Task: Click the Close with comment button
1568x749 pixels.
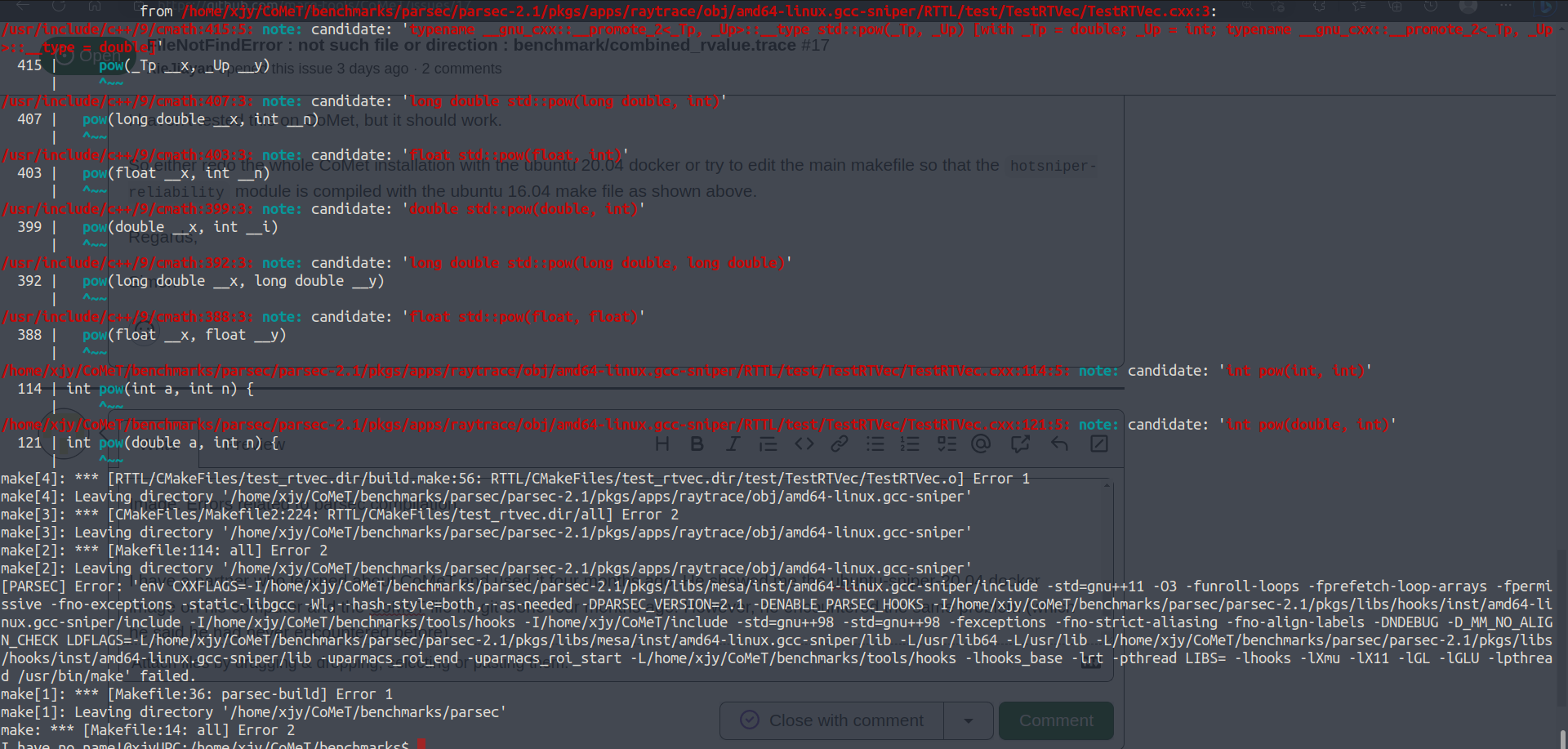Action: [x=832, y=720]
